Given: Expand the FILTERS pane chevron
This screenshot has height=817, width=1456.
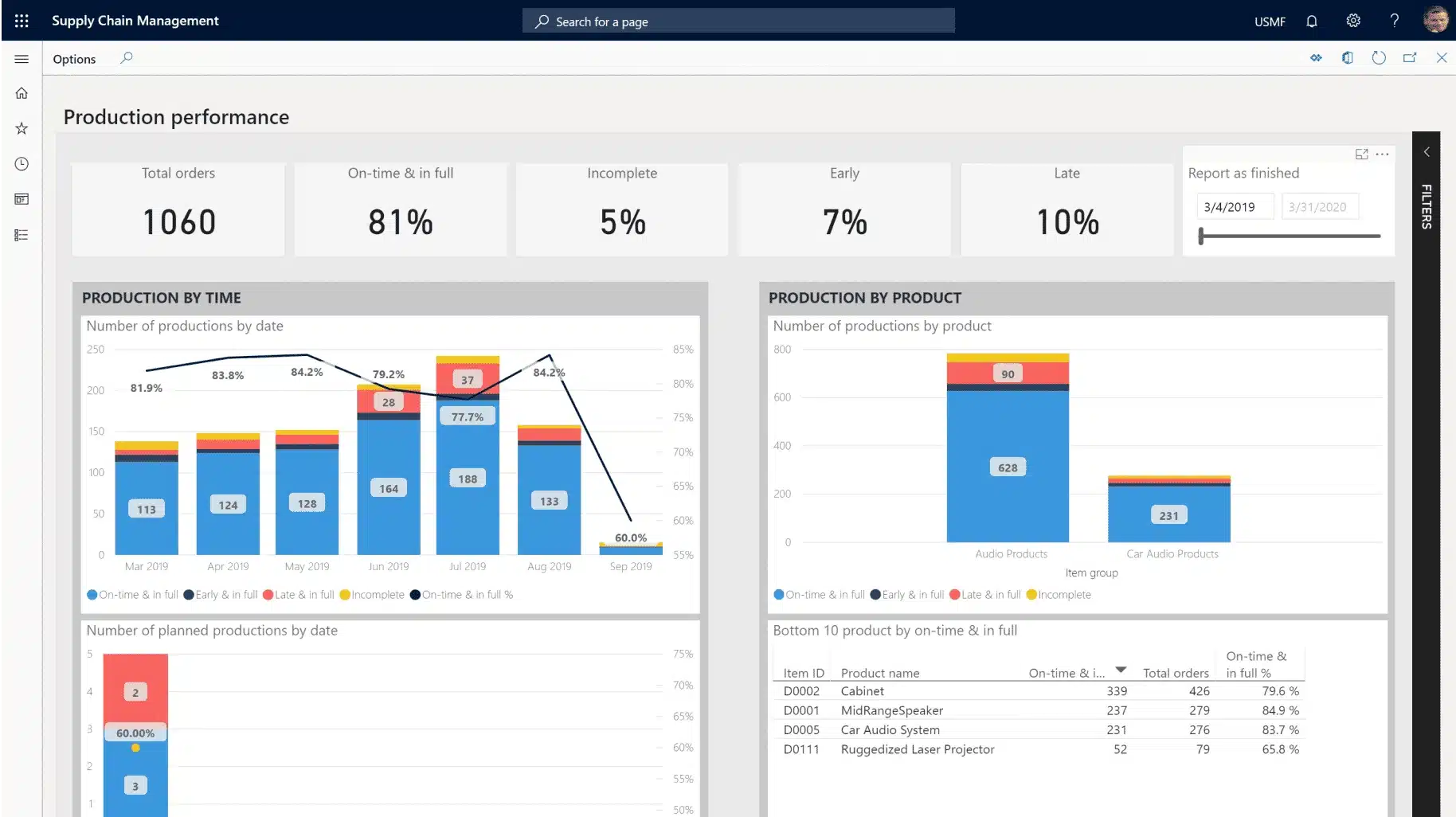Looking at the screenshot, I should [1427, 151].
